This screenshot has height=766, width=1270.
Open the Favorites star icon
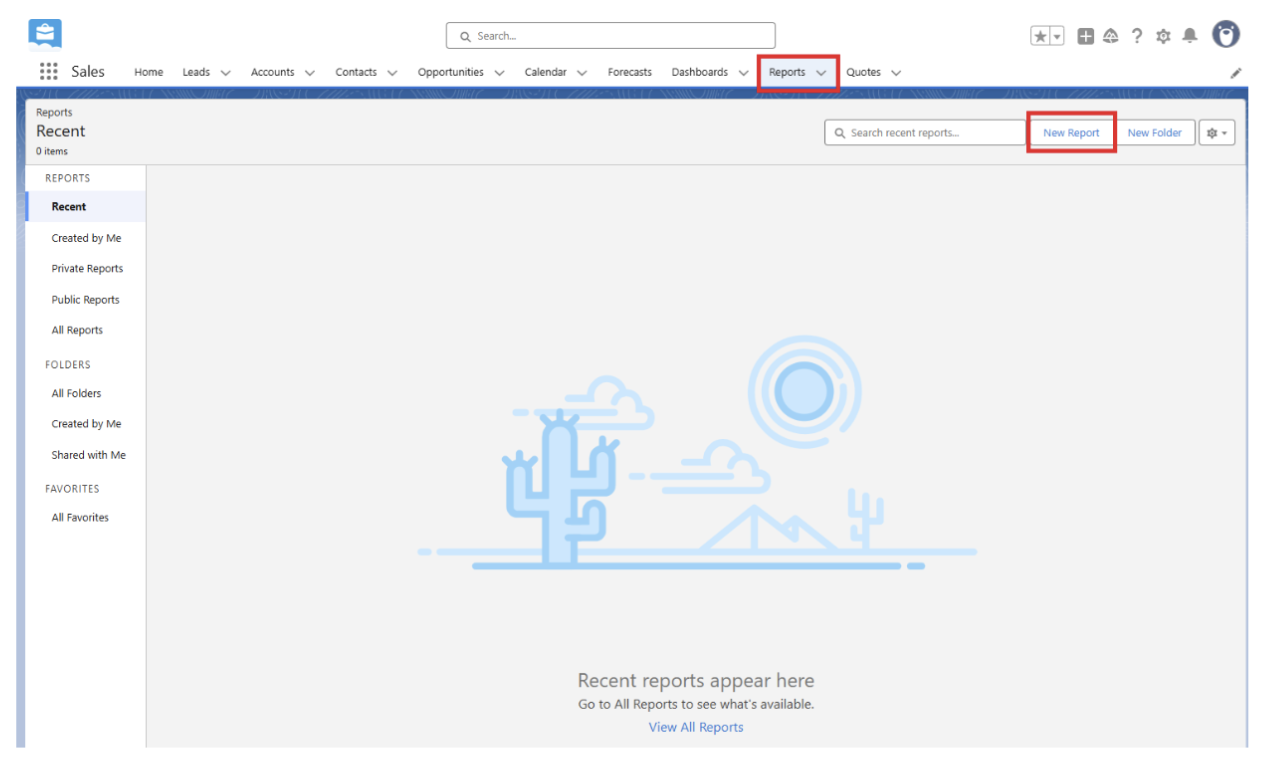pos(1040,36)
